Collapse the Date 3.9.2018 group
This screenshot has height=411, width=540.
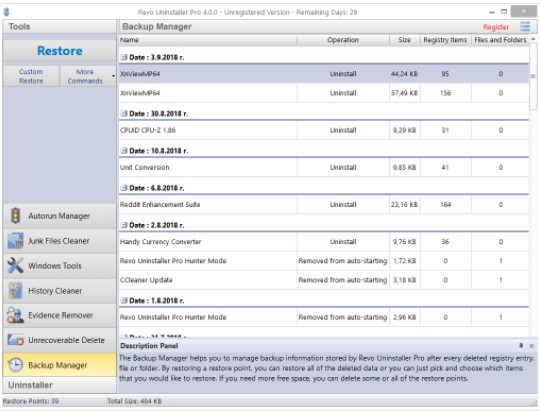(x=124, y=58)
